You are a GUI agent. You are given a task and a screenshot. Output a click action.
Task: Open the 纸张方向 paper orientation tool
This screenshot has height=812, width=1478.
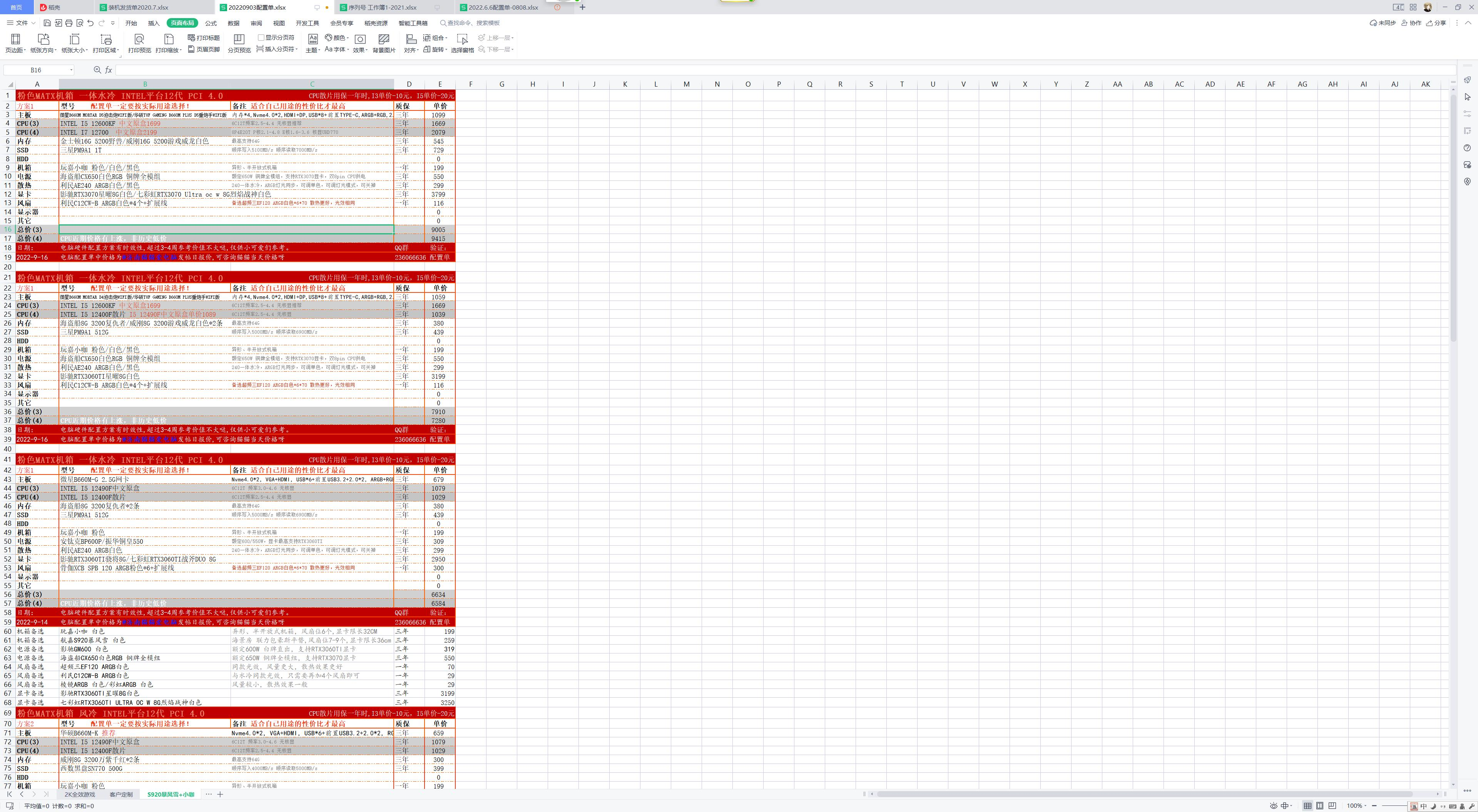point(43,43)
